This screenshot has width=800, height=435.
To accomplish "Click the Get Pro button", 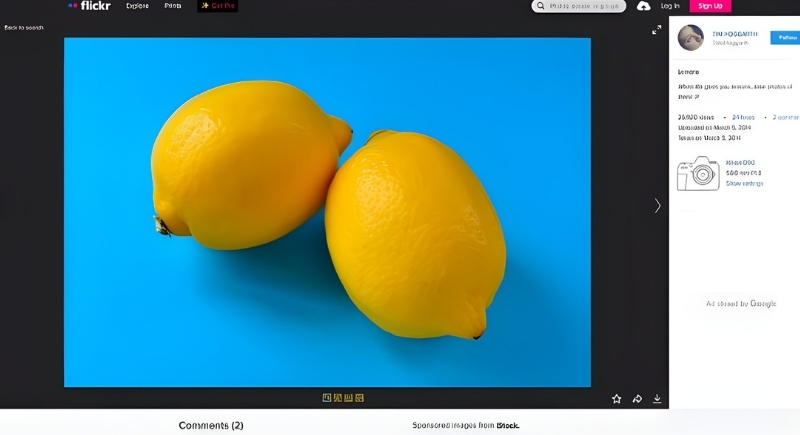I will tap(217, 6).
